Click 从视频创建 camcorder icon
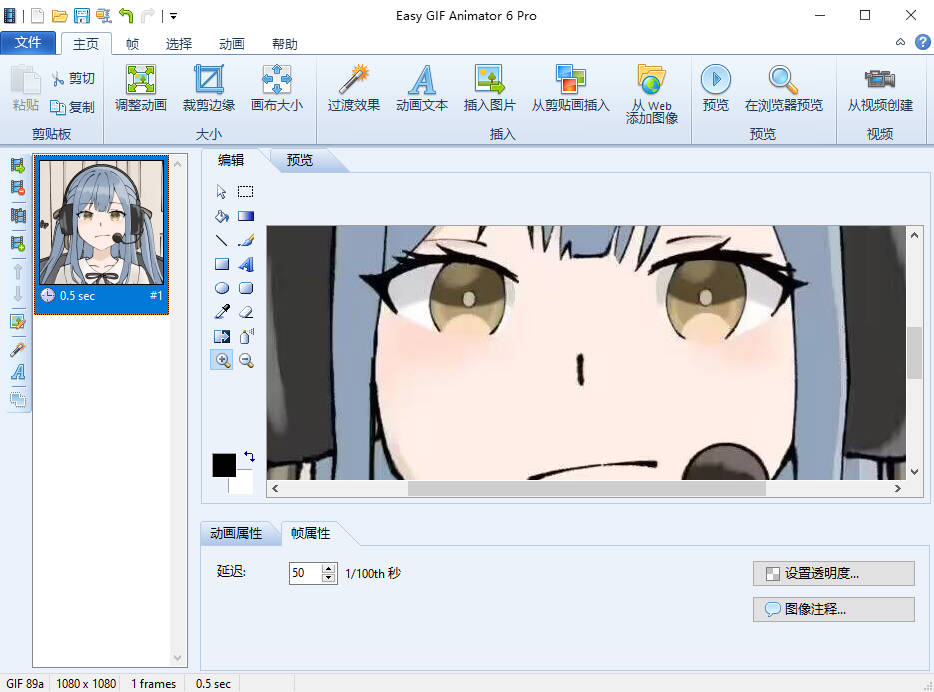This screenshot has width=934, height=692. (880, 88)
